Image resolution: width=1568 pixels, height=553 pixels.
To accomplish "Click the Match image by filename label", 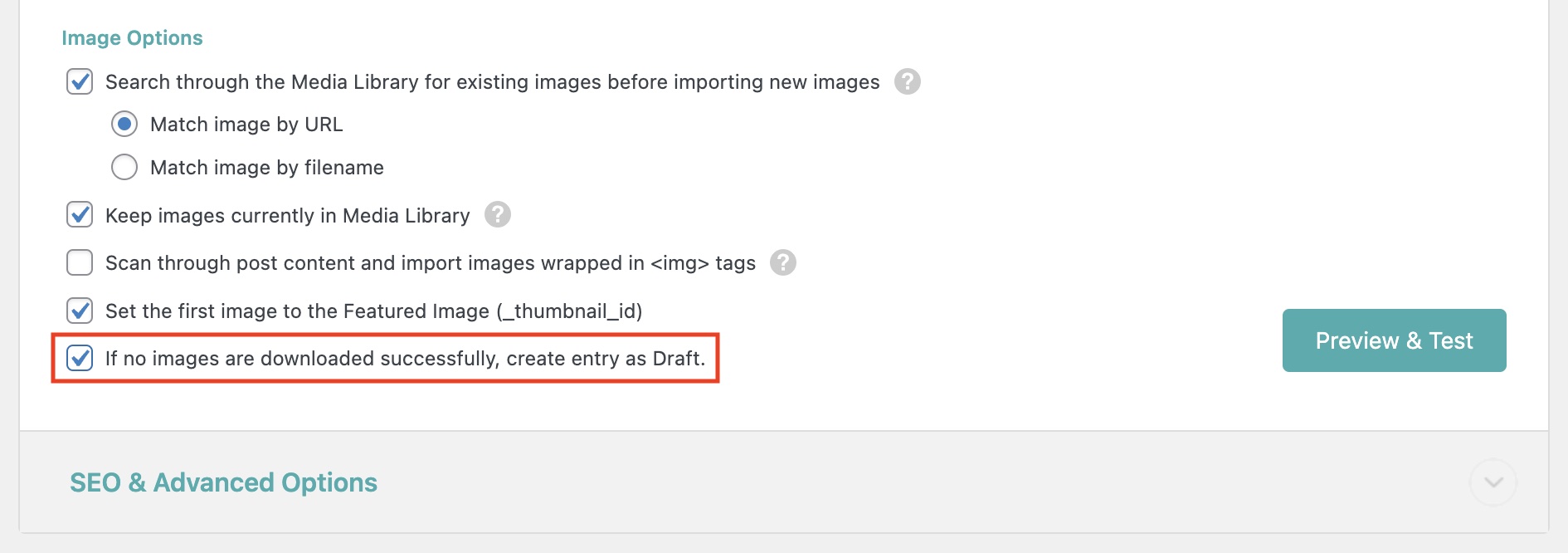I will tap(267, 168).
